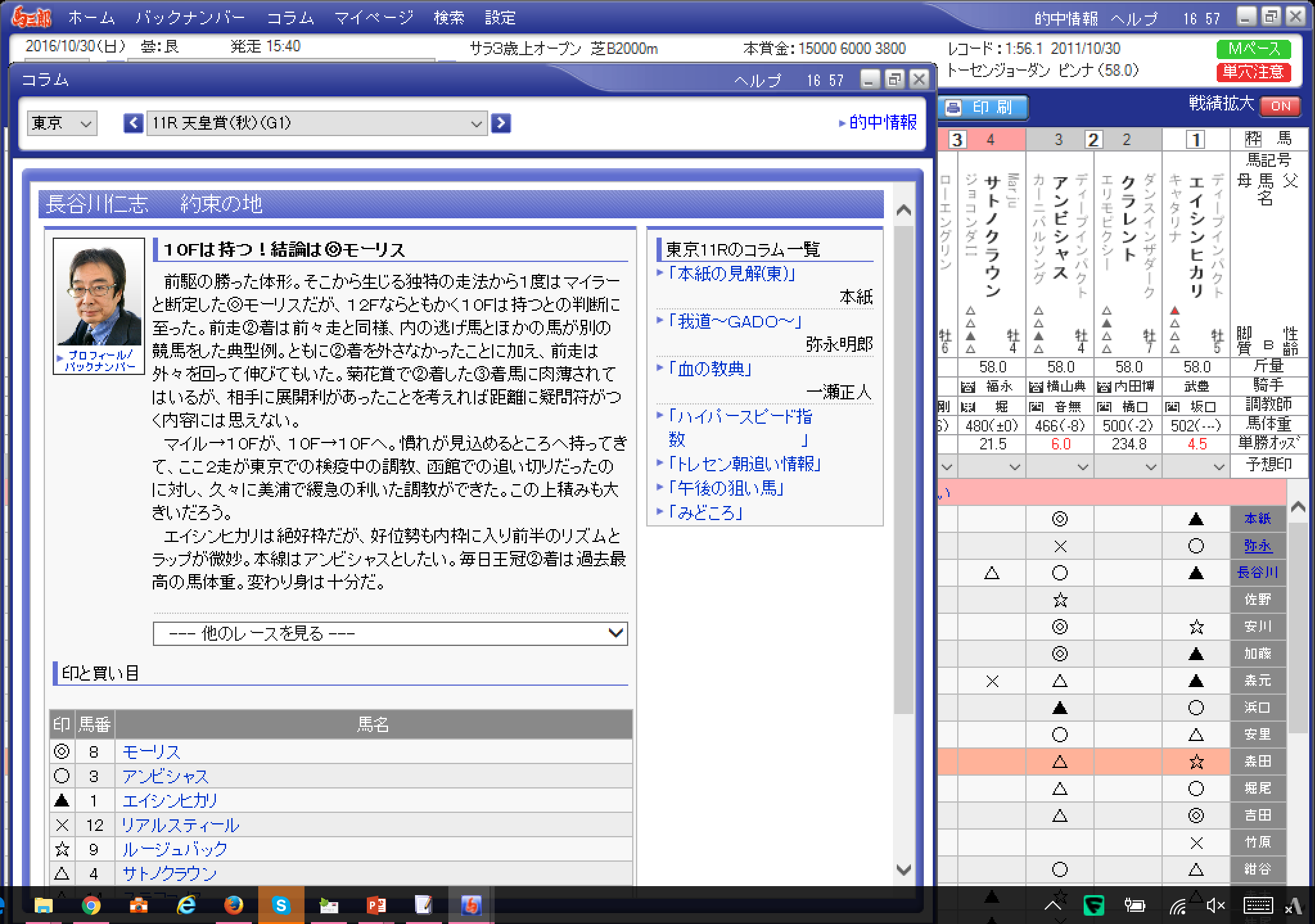Show hidden system tray icons
This screenshot has height=924, width=1315.
1053,906
